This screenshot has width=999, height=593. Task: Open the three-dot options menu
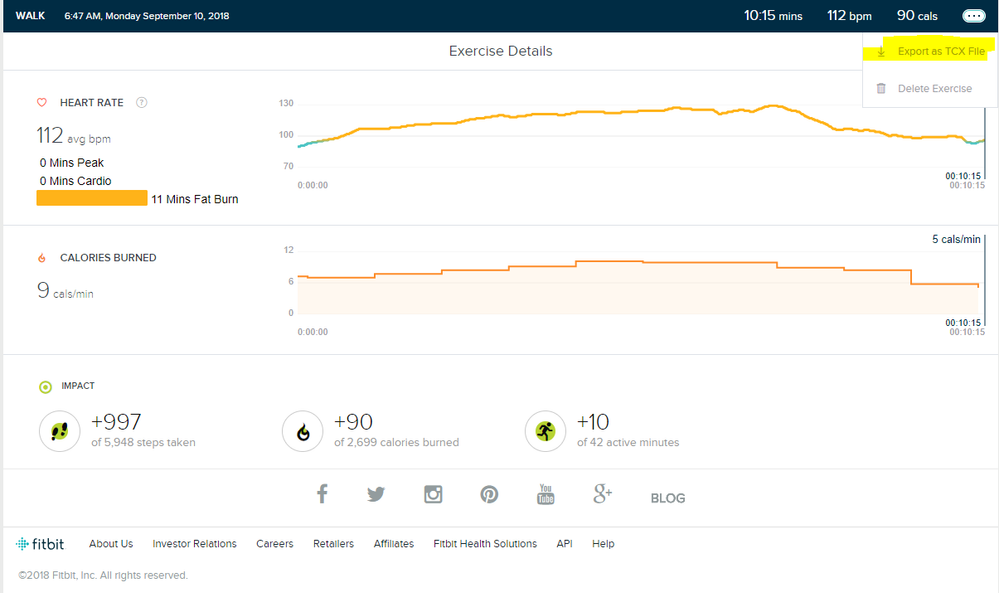(974, 16)
